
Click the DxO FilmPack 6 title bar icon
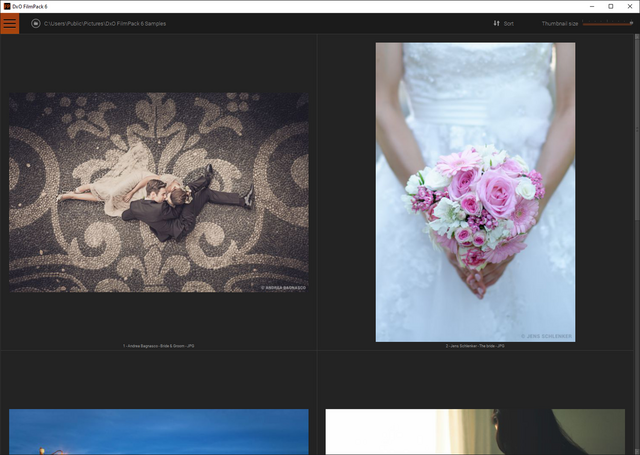7,7
